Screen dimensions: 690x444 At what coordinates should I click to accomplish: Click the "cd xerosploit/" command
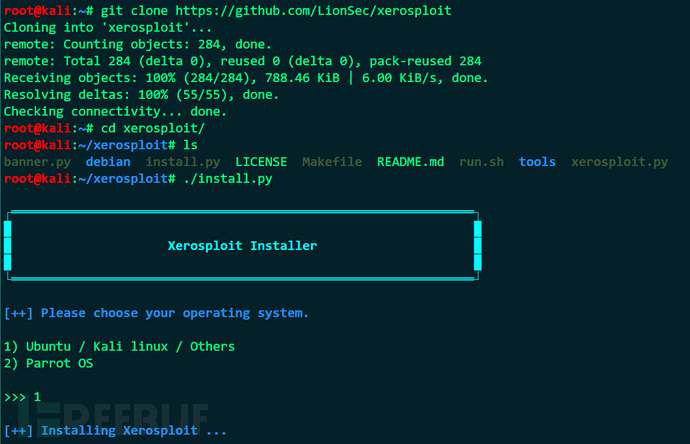(153, 128)
